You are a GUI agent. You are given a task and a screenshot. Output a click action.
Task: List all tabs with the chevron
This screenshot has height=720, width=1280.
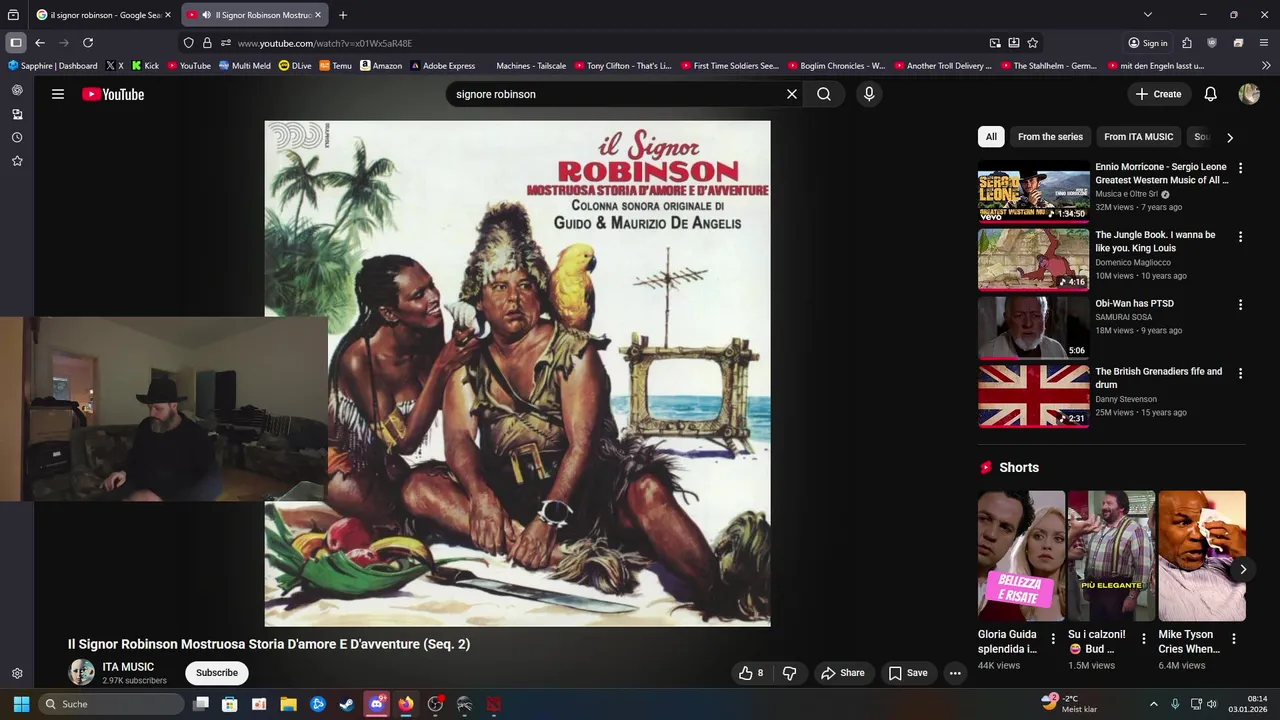click(1148, 15)
